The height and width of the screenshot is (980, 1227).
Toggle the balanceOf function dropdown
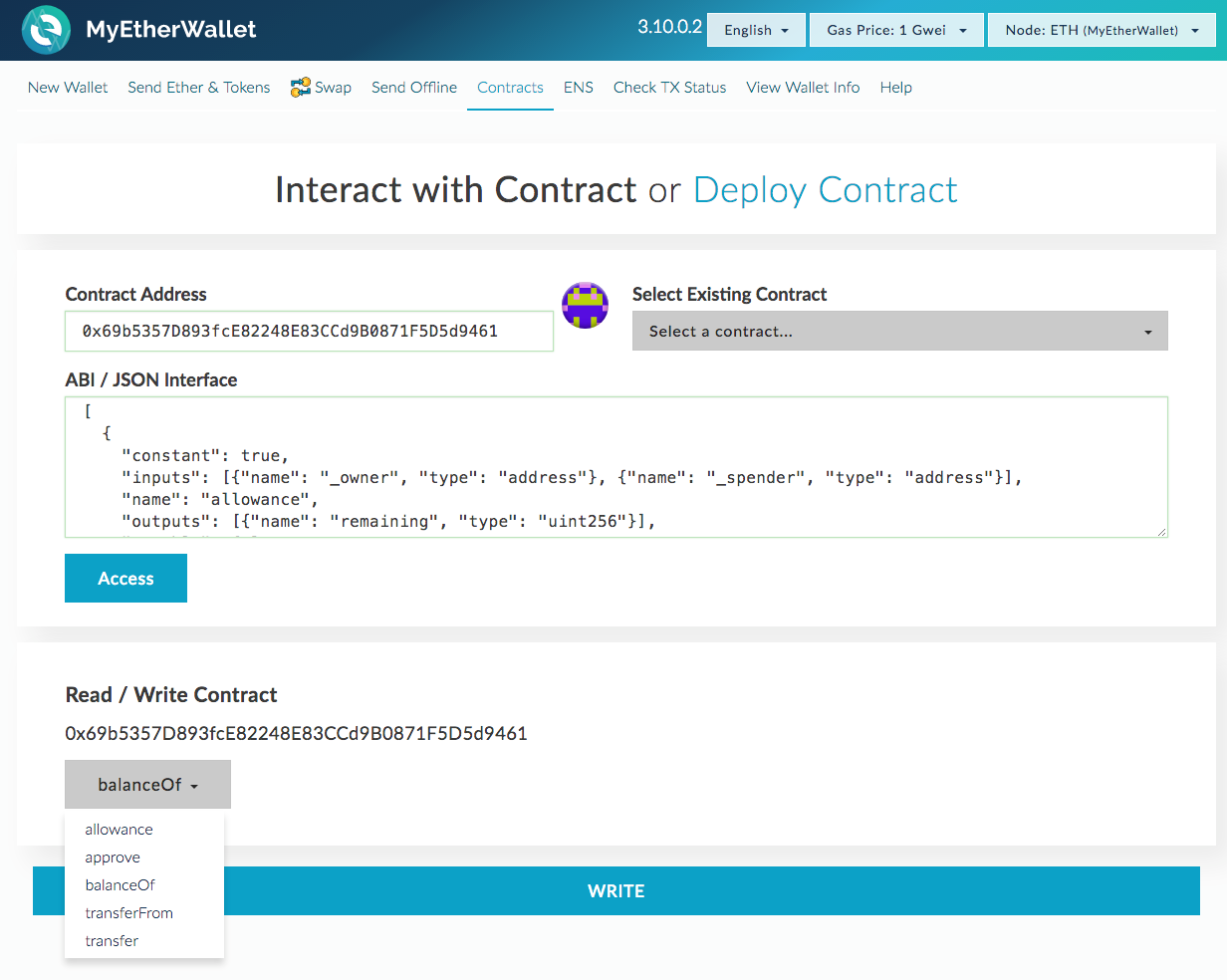tap(147, 785)
